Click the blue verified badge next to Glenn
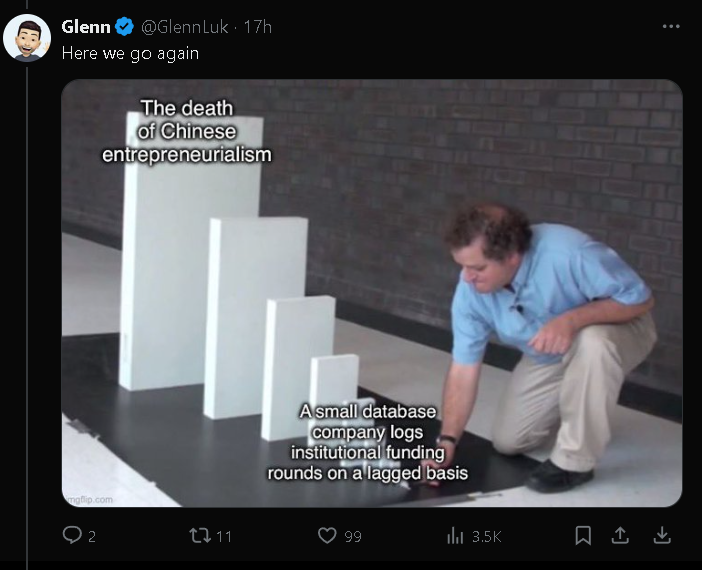 pyautogui.click(x=126, y=27)
